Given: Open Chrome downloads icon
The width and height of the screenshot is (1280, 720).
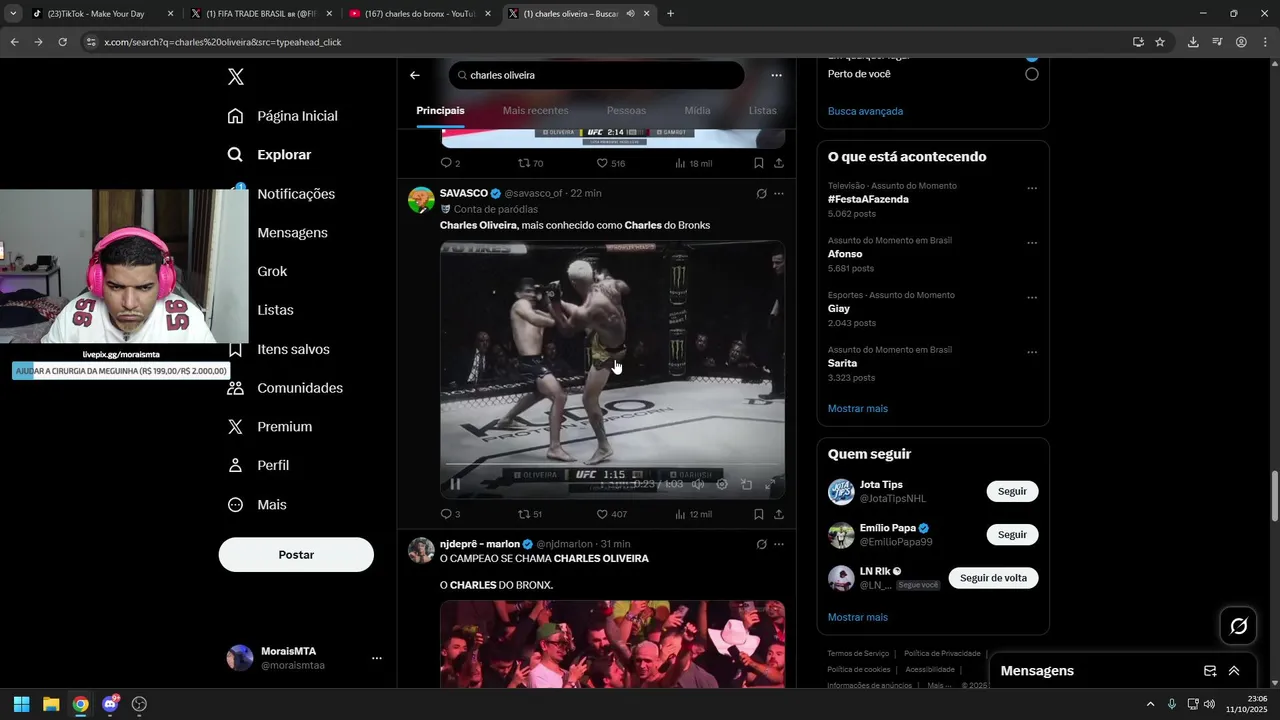Looking at the screenshot, I should (x=1193, y=42).
